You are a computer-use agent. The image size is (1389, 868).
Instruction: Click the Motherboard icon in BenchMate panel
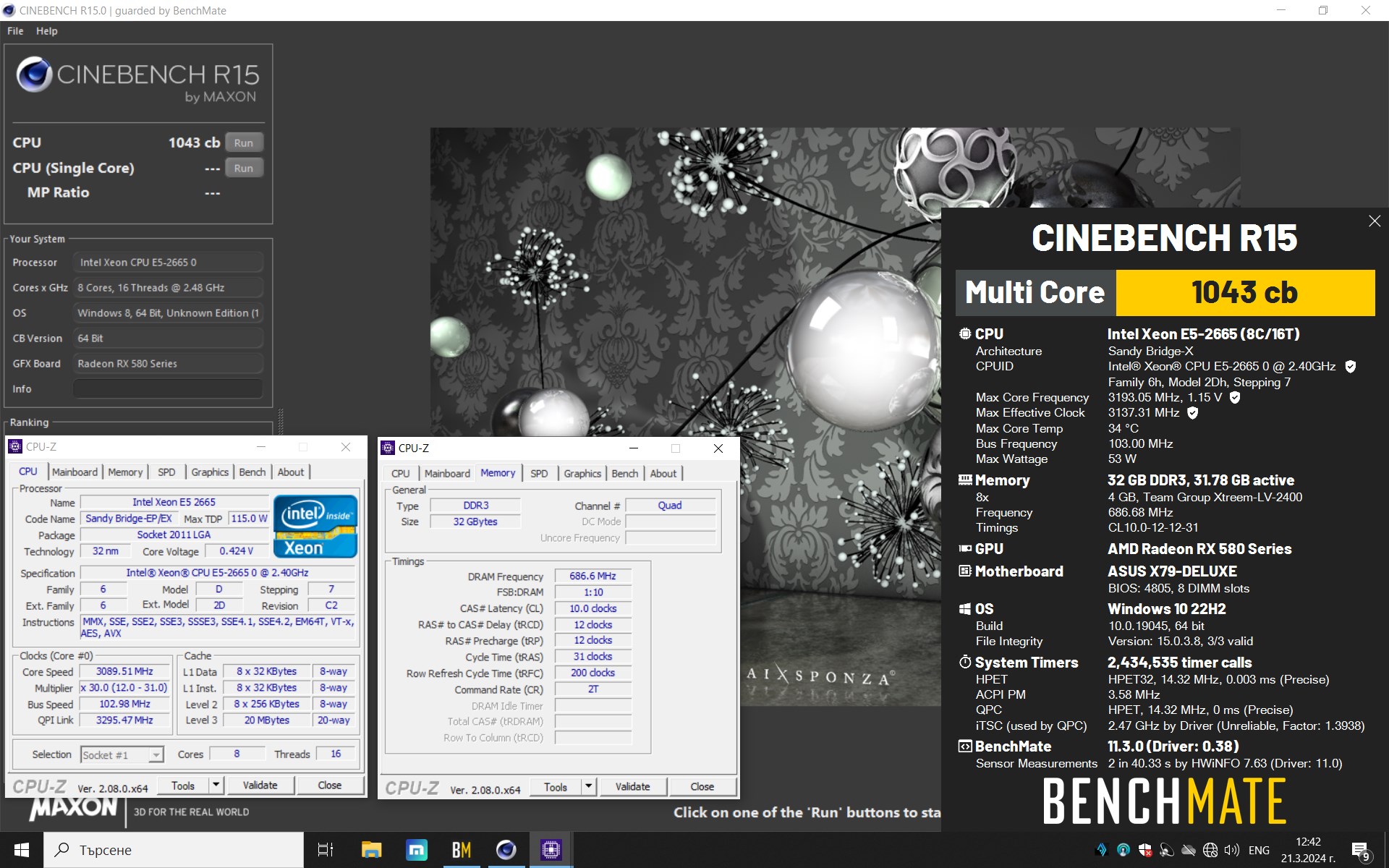(x=965, y=571)
